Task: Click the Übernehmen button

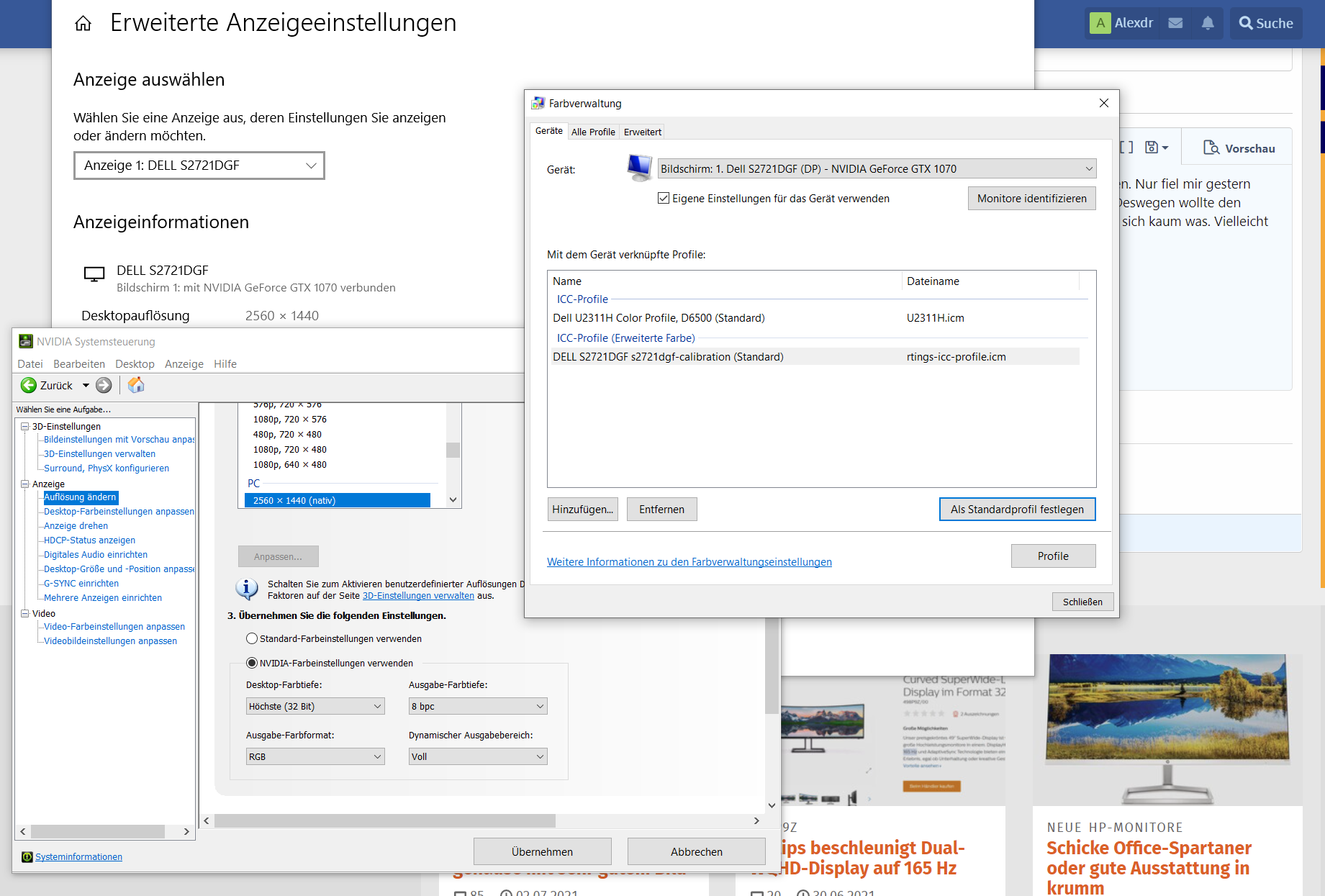Action: [543, 851]
